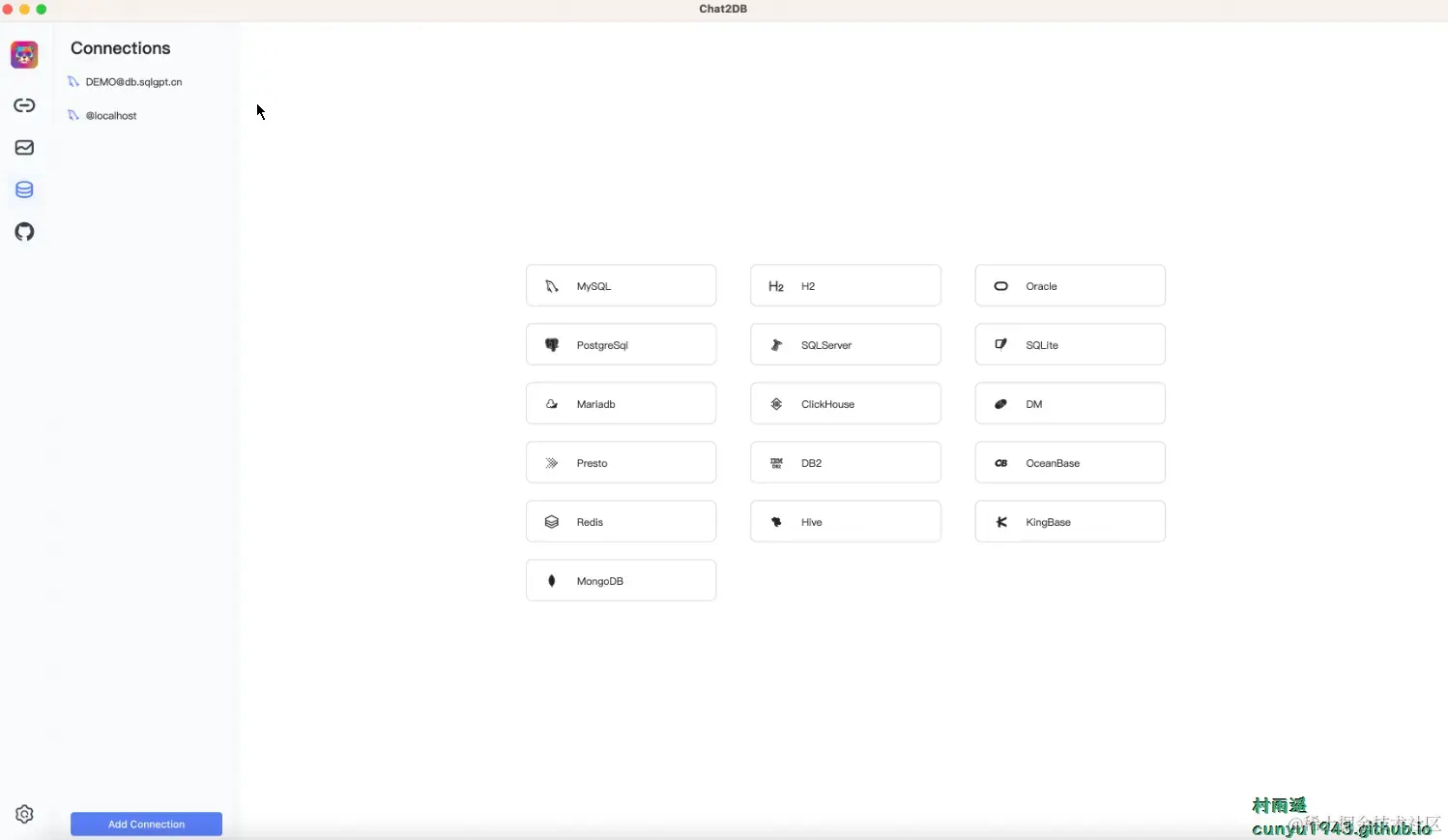
Task: Select the Hive label text
Action: [x=812, y=522]
